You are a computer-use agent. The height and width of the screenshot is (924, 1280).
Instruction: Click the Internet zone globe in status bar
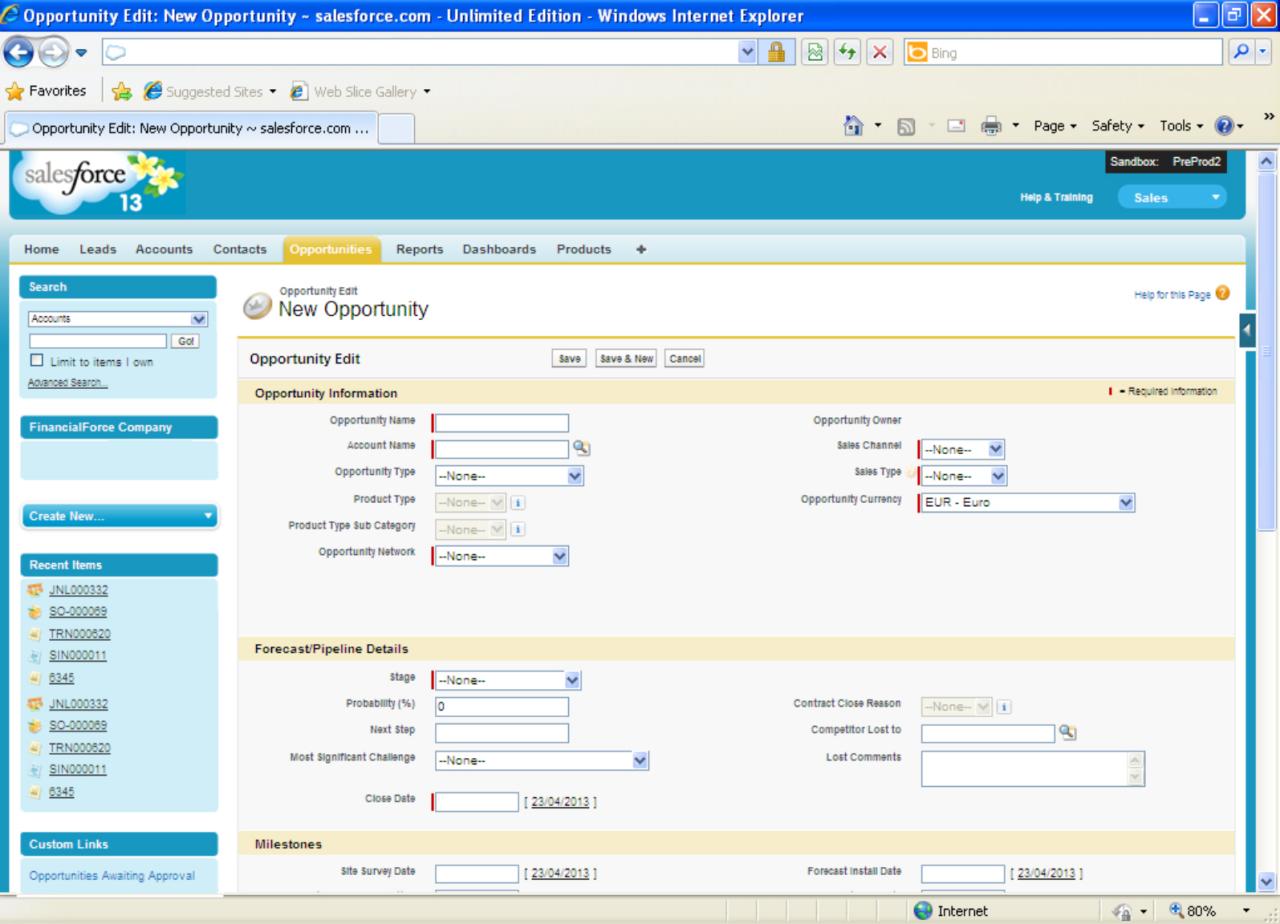tap(922, 911)
